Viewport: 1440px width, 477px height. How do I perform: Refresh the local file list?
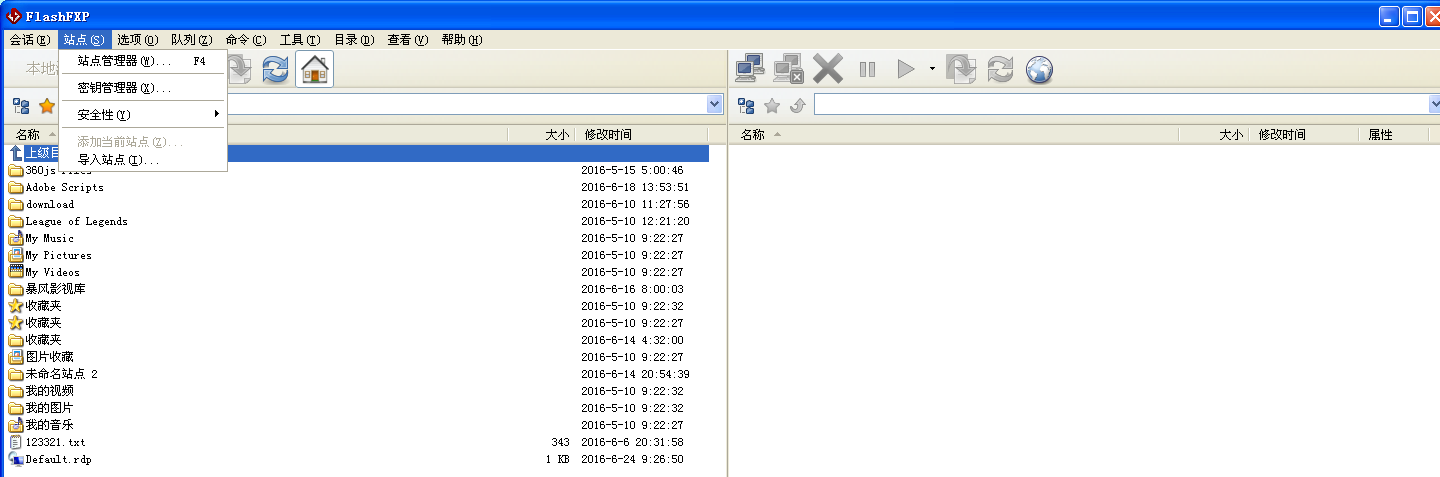tap(275, 69)
